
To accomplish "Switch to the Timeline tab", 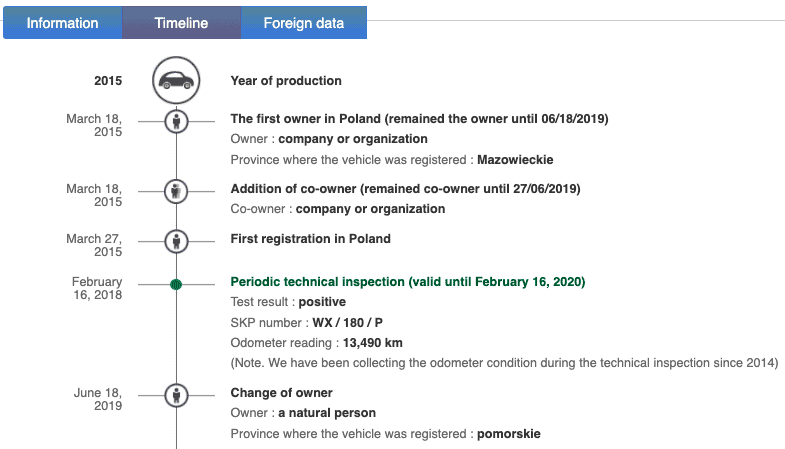I will 181,23.
